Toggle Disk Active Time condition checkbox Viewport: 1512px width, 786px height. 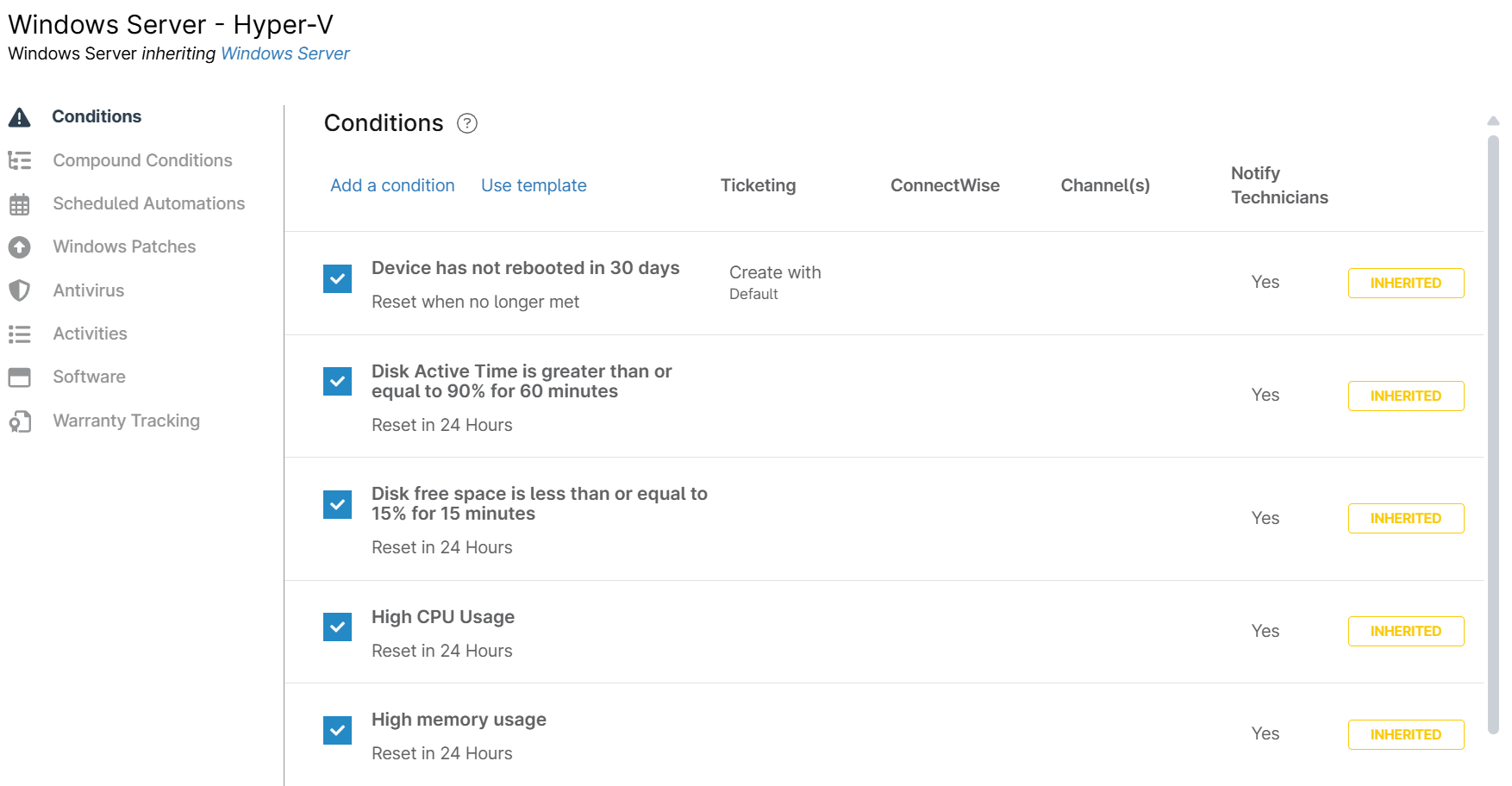pyautogui.click(x=337, y=381)
